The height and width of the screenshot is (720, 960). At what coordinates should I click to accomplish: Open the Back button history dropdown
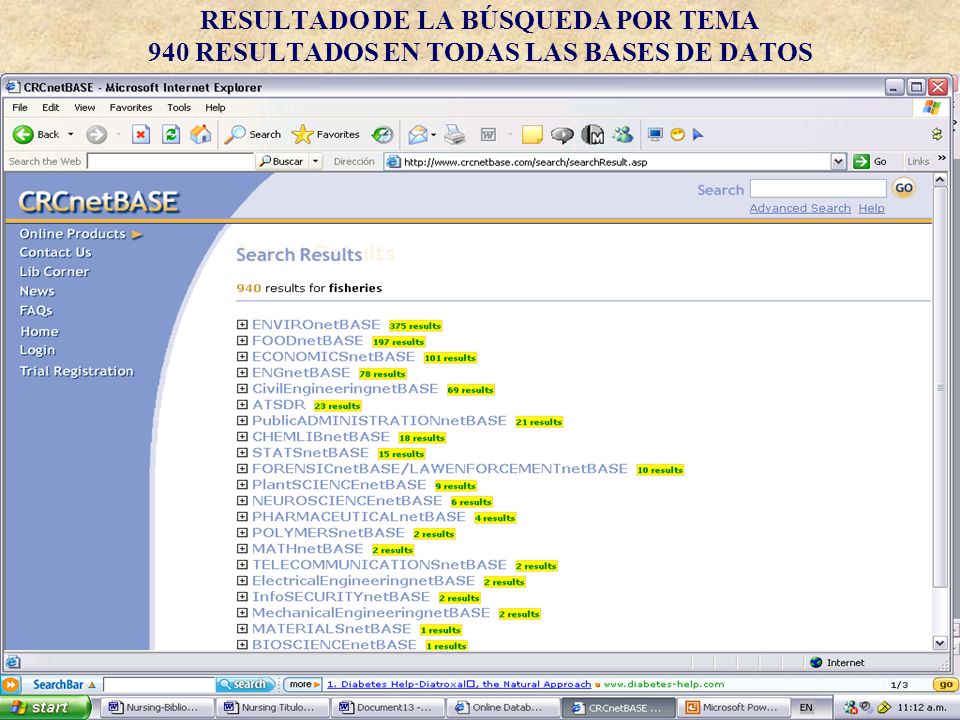[70, 134]
